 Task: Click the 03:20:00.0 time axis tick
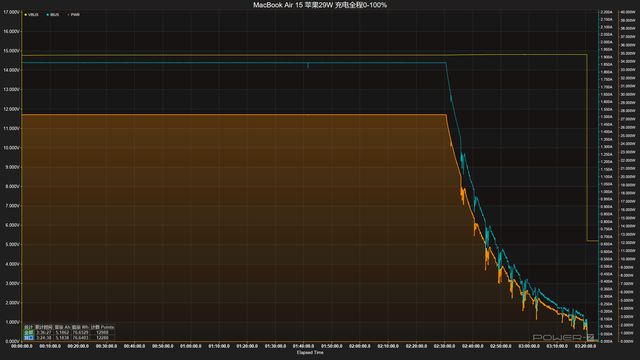585,346
